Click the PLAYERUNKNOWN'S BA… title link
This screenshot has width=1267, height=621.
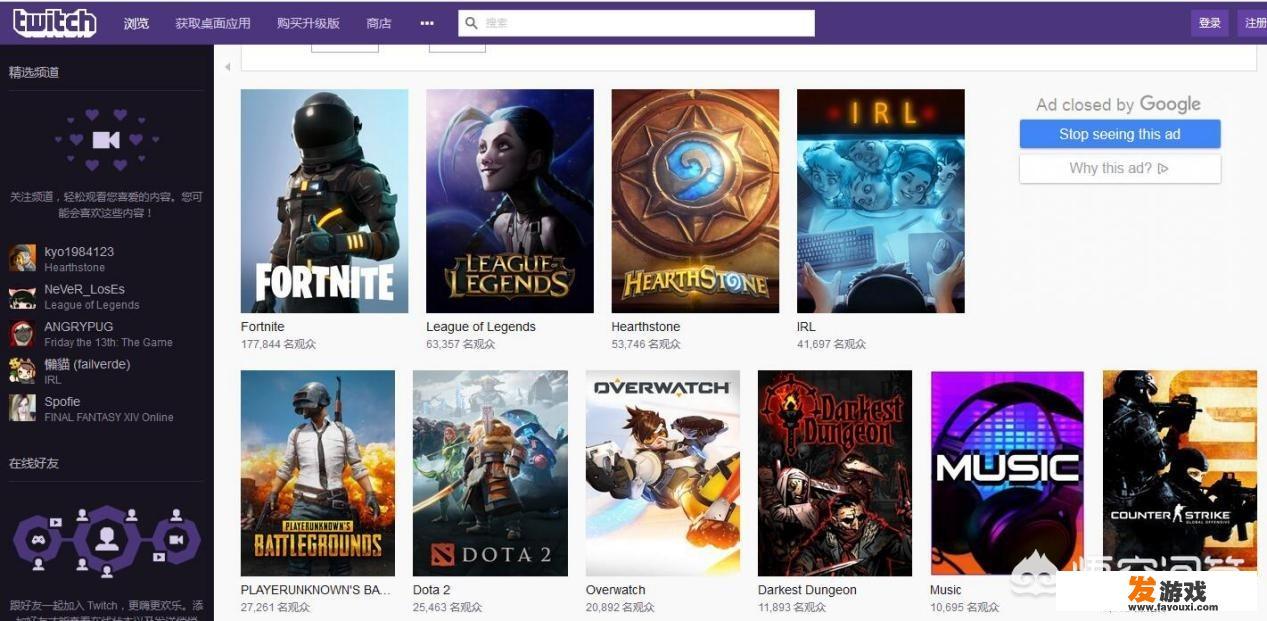[316, 590]
